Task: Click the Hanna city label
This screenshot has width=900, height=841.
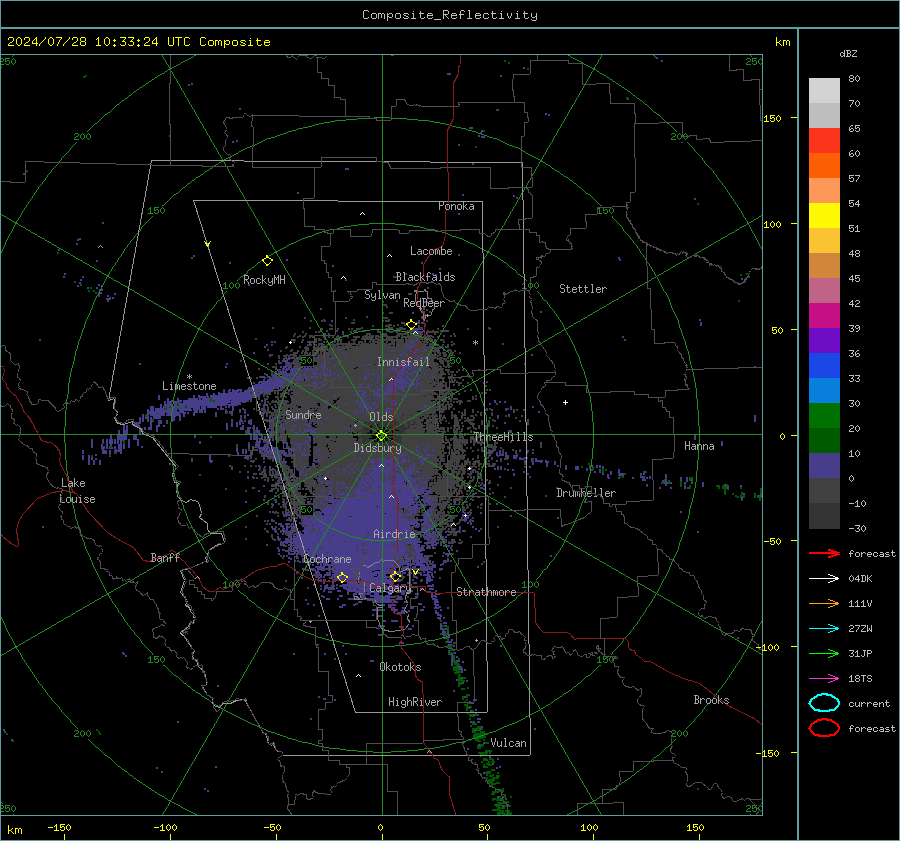Action: point(699,446)
